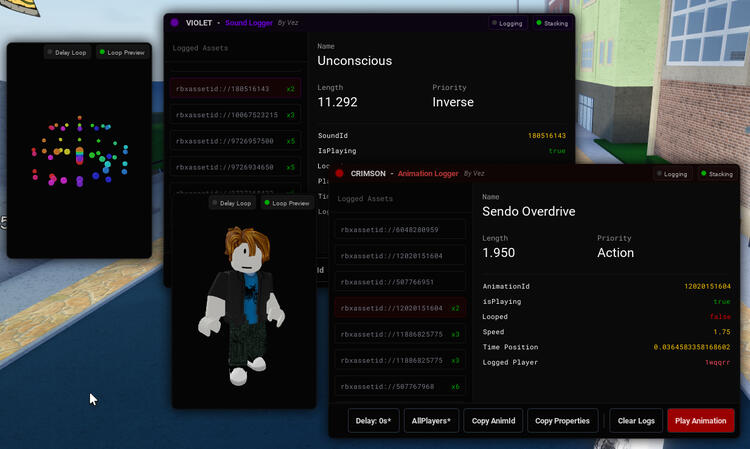The image size is (750, 449).
Task: Click the Time Position value
Action: [x=692, y=347]
